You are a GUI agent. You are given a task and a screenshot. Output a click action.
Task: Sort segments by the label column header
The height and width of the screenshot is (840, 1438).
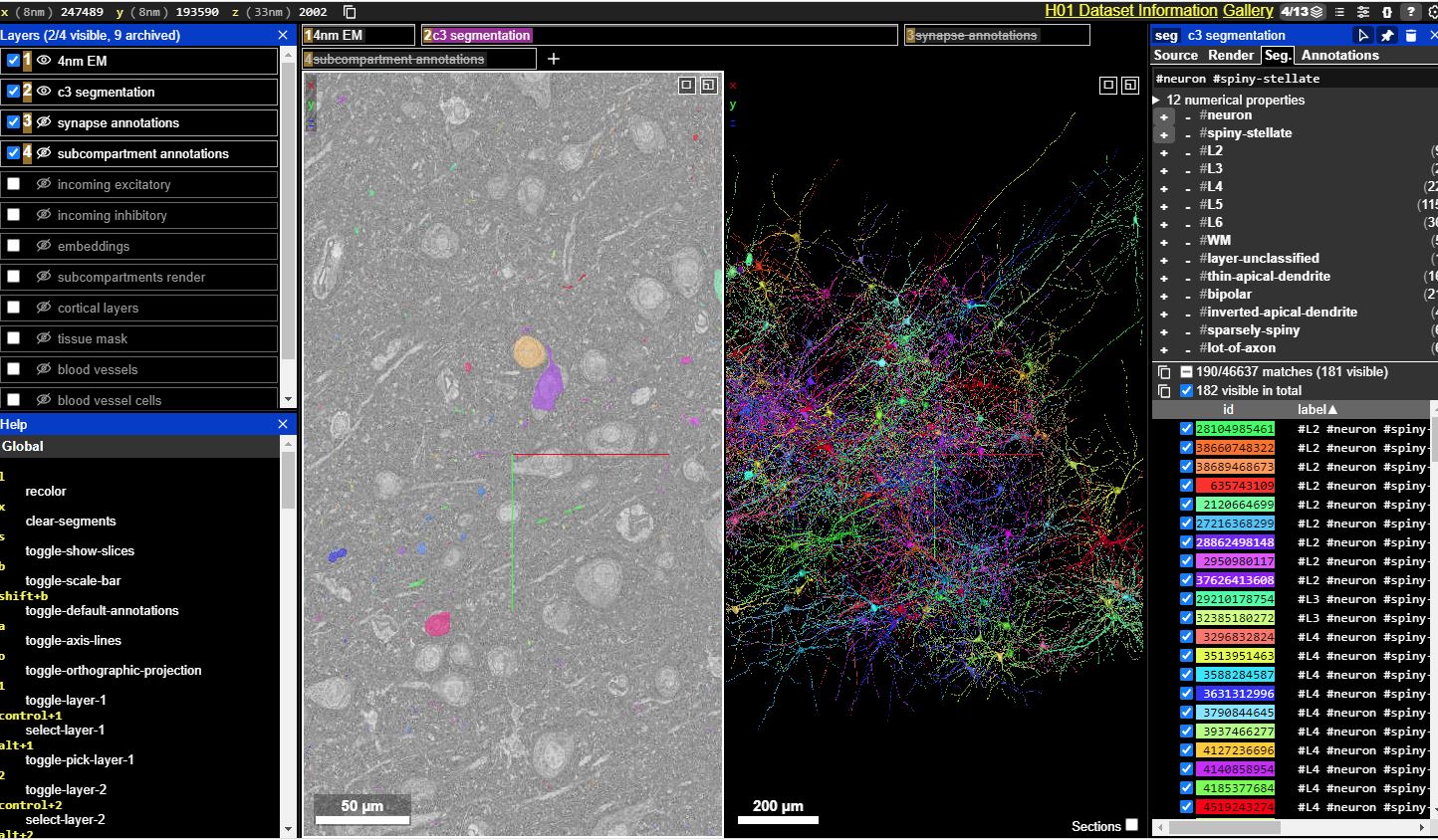point(1317,409)
